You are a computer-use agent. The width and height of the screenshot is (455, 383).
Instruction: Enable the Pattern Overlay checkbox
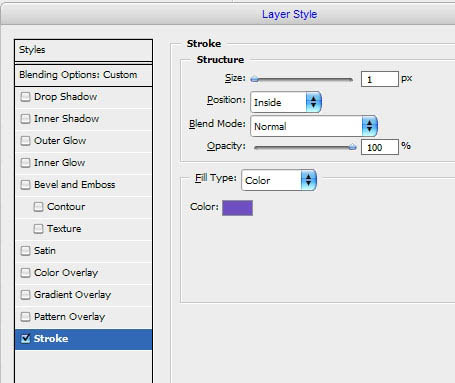(25, 317)
